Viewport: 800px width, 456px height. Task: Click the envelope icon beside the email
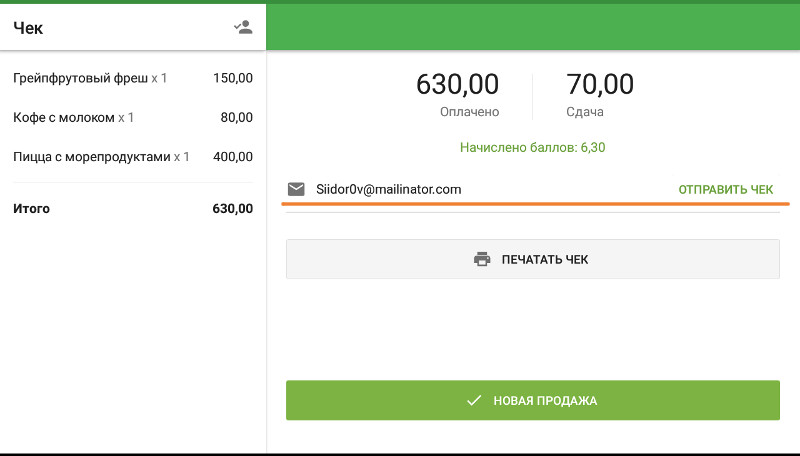(x=296, y=189)
